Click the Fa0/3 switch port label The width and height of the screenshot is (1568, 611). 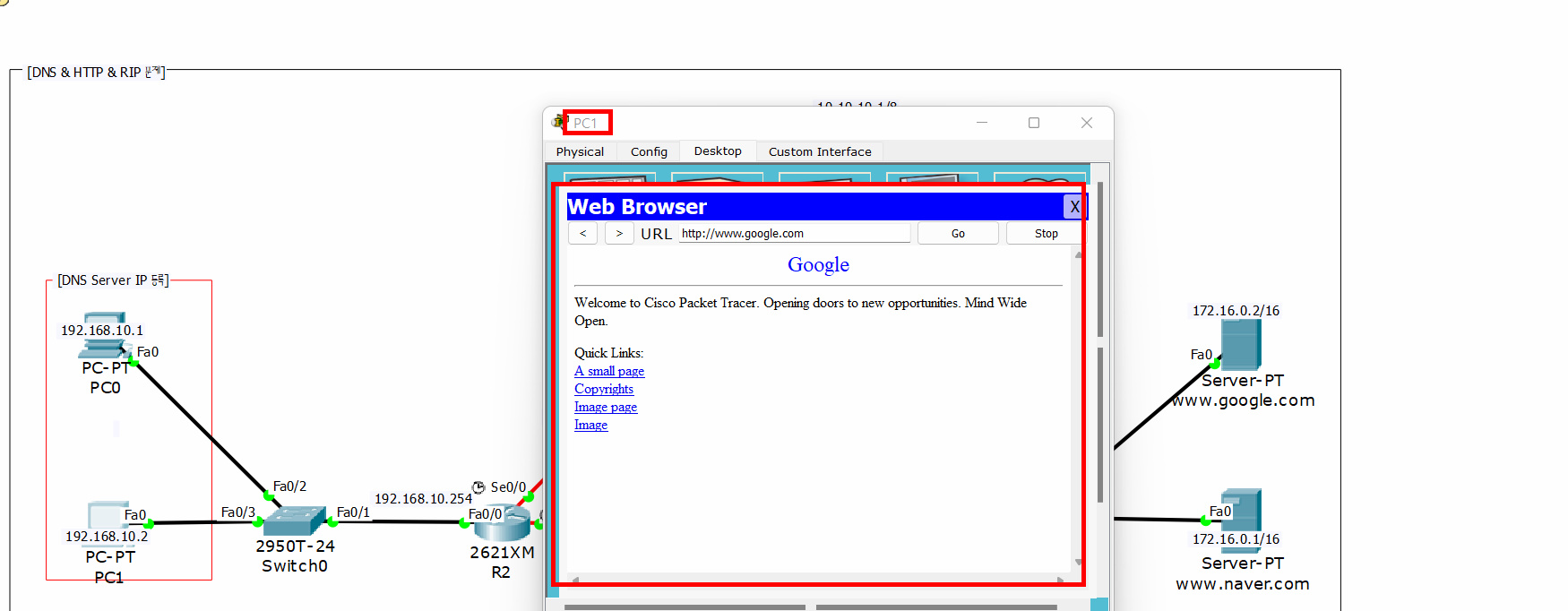pyautogui.click(x=238, y=512)
